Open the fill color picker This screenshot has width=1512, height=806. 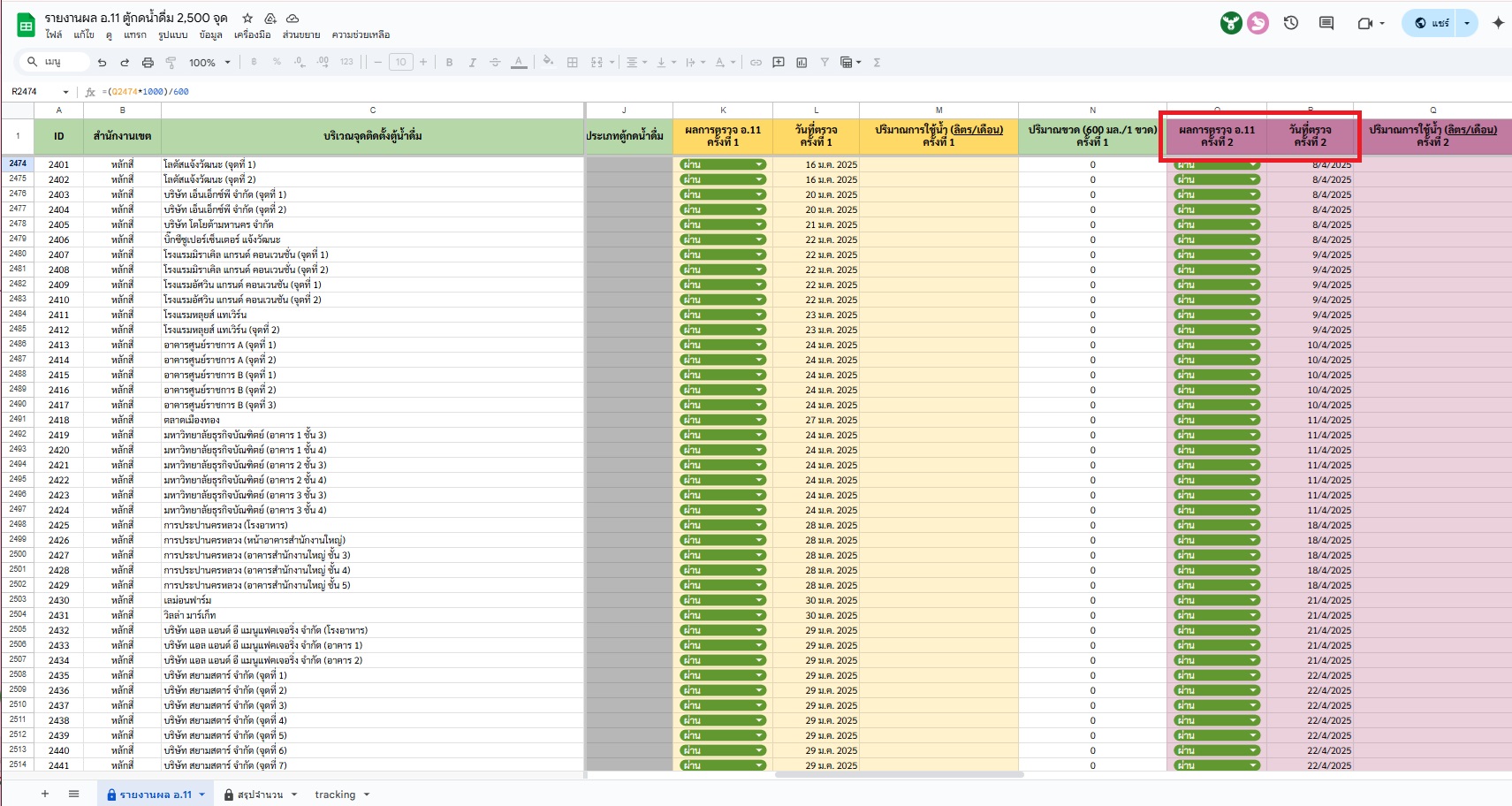(x=548, y=63)
